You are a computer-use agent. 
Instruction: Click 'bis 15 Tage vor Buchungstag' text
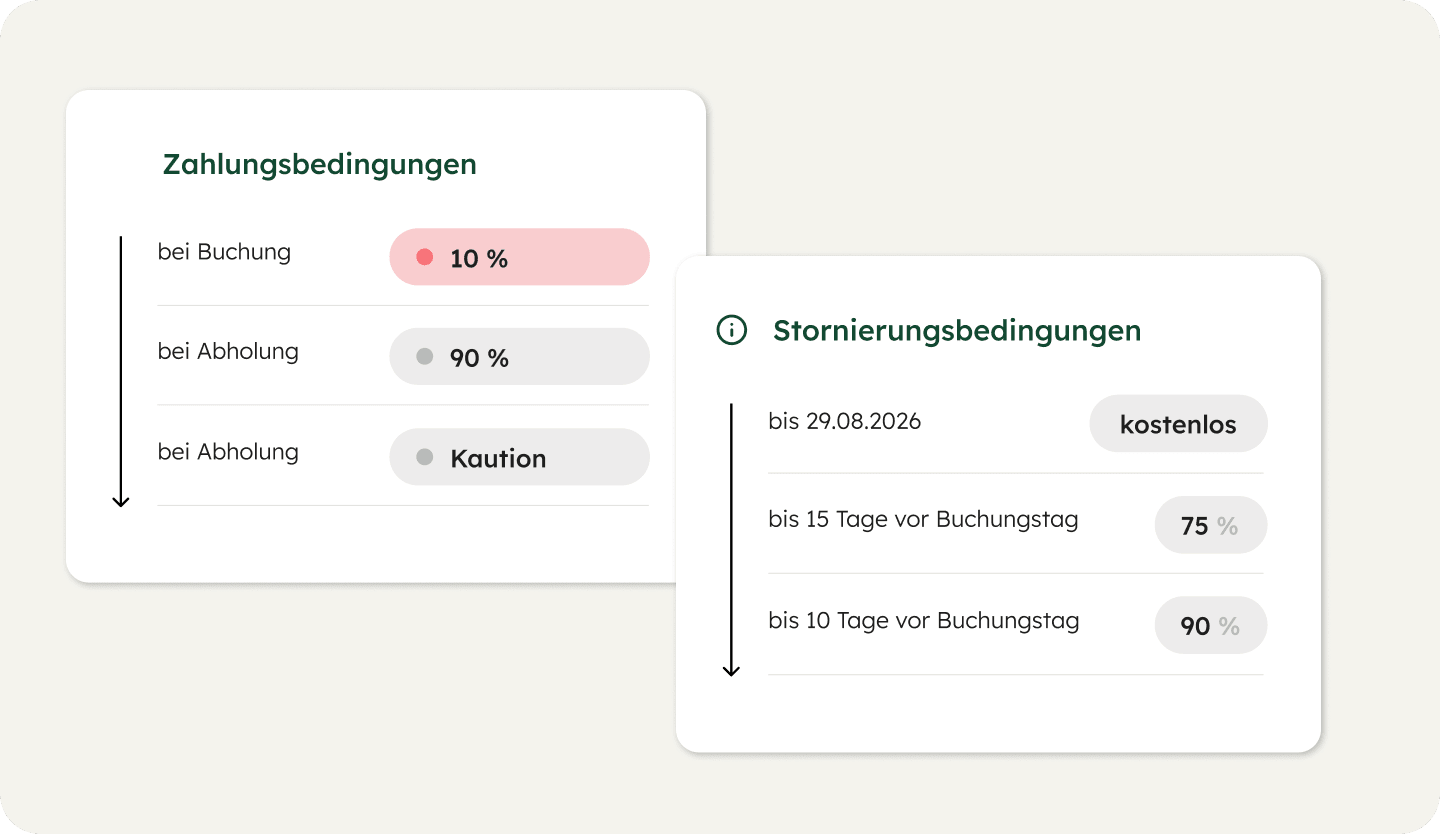[923, 521]
